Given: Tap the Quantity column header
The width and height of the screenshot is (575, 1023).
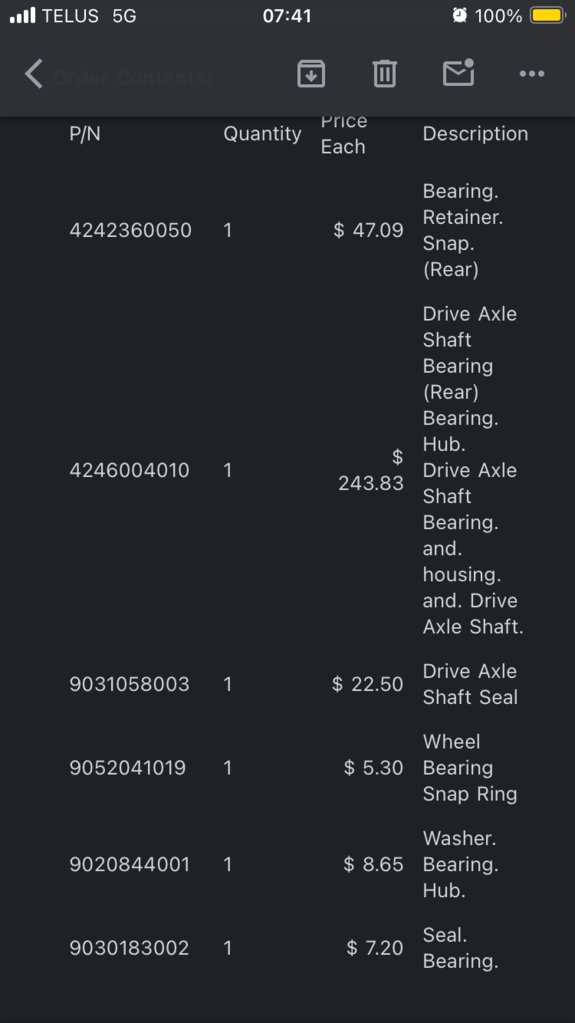Looking at the screenshot, I should (262, 134).
